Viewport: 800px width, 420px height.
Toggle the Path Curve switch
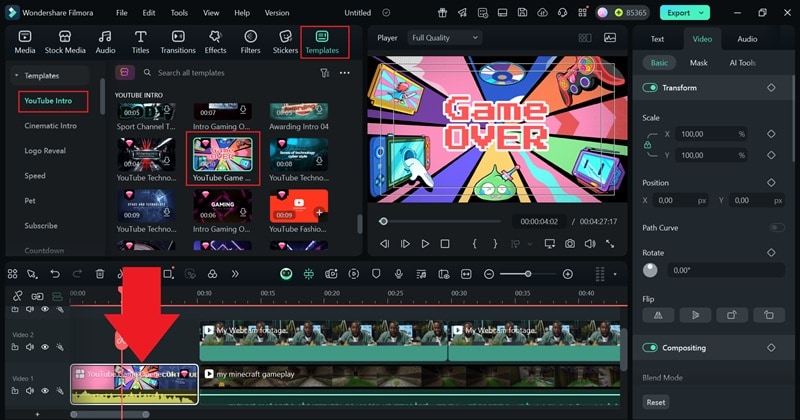pos(777,228)
